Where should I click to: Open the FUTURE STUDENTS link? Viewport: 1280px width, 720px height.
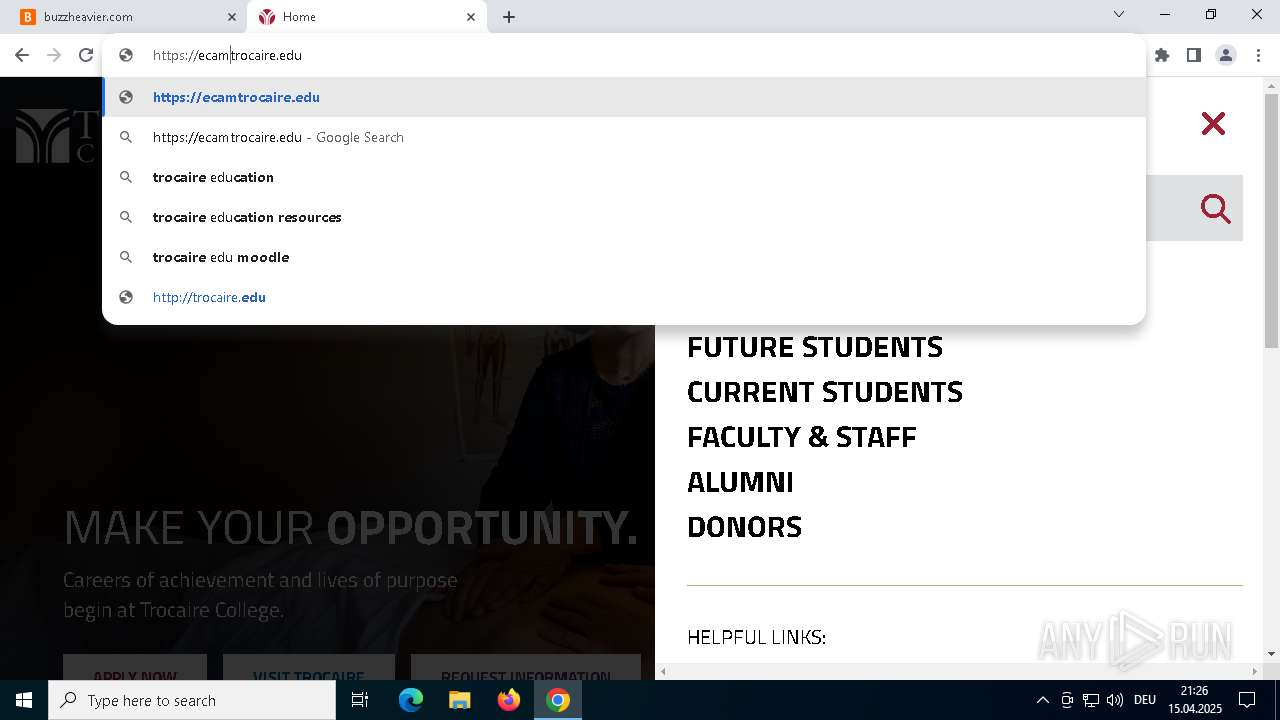815,347
